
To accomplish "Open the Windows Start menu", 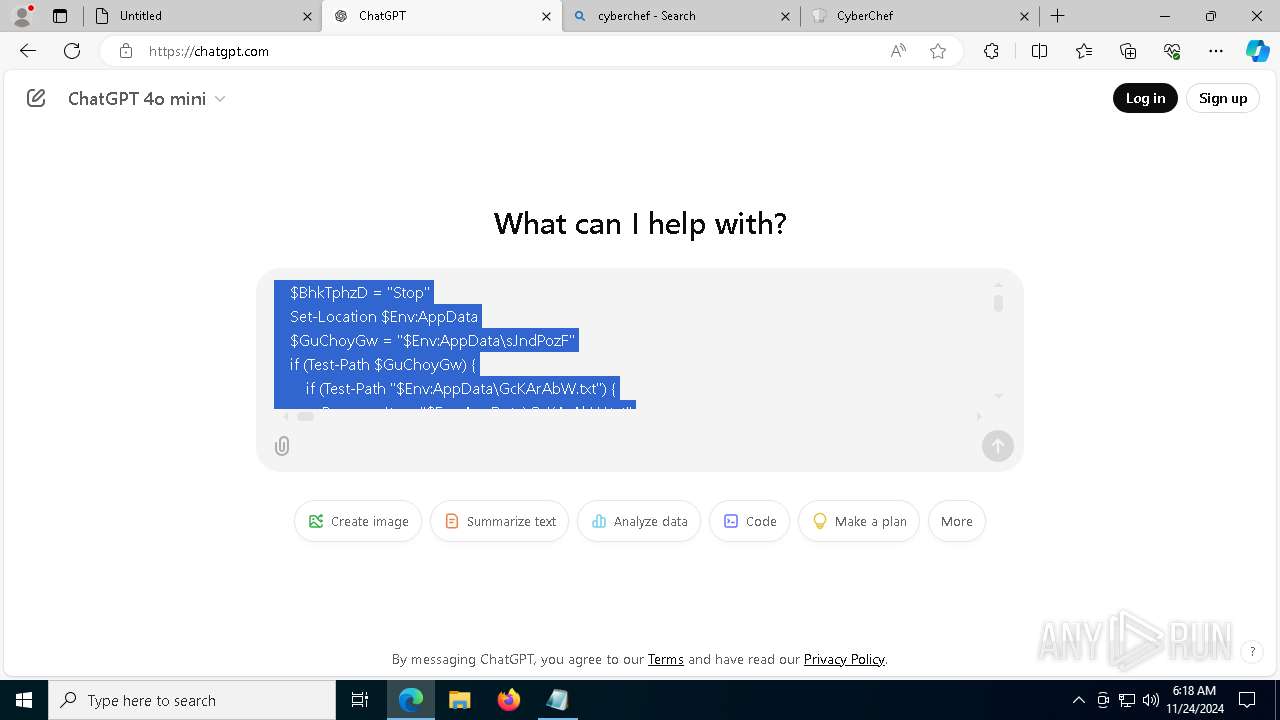I will pos(24,700).
